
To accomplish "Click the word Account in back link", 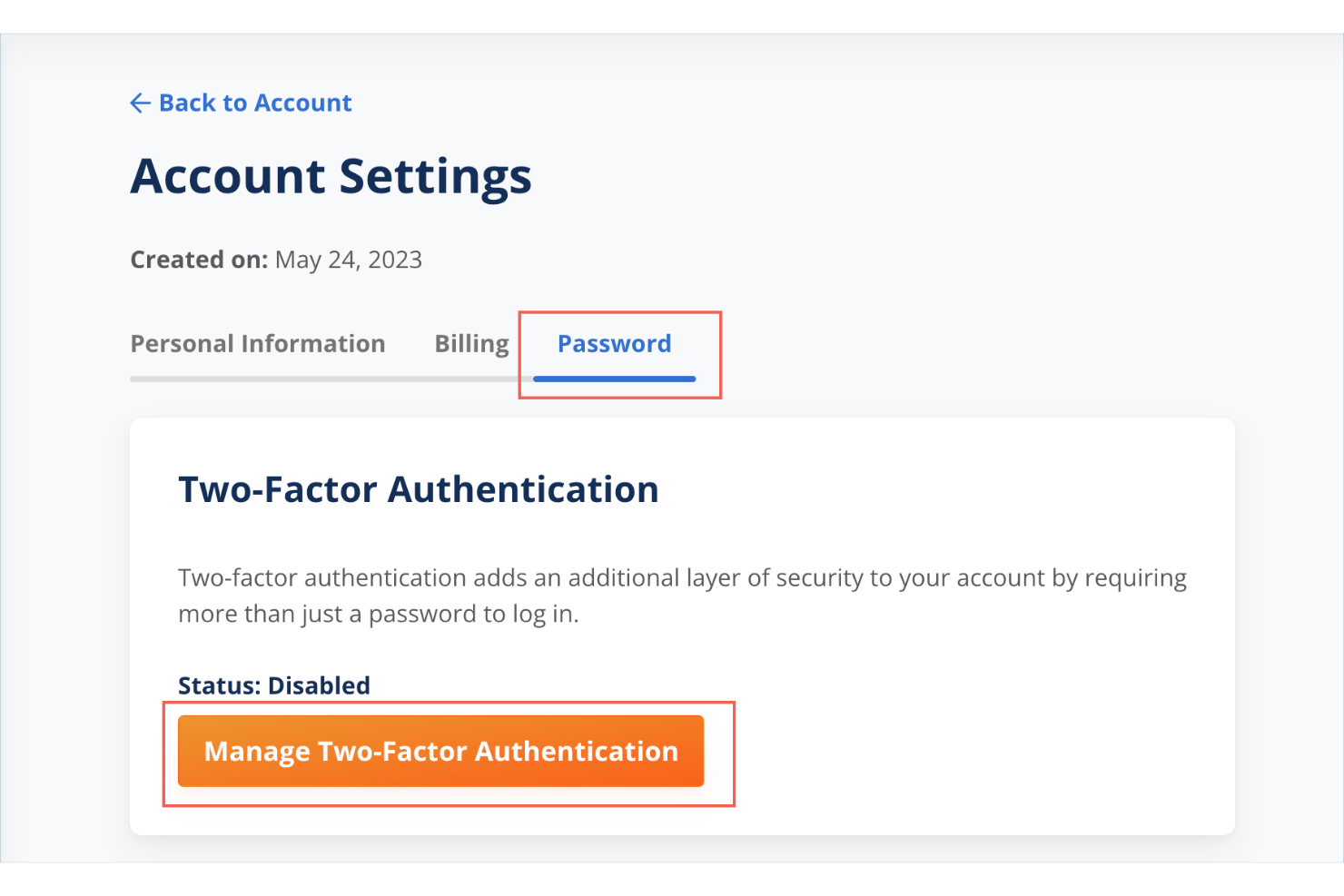I will point(303,103).
